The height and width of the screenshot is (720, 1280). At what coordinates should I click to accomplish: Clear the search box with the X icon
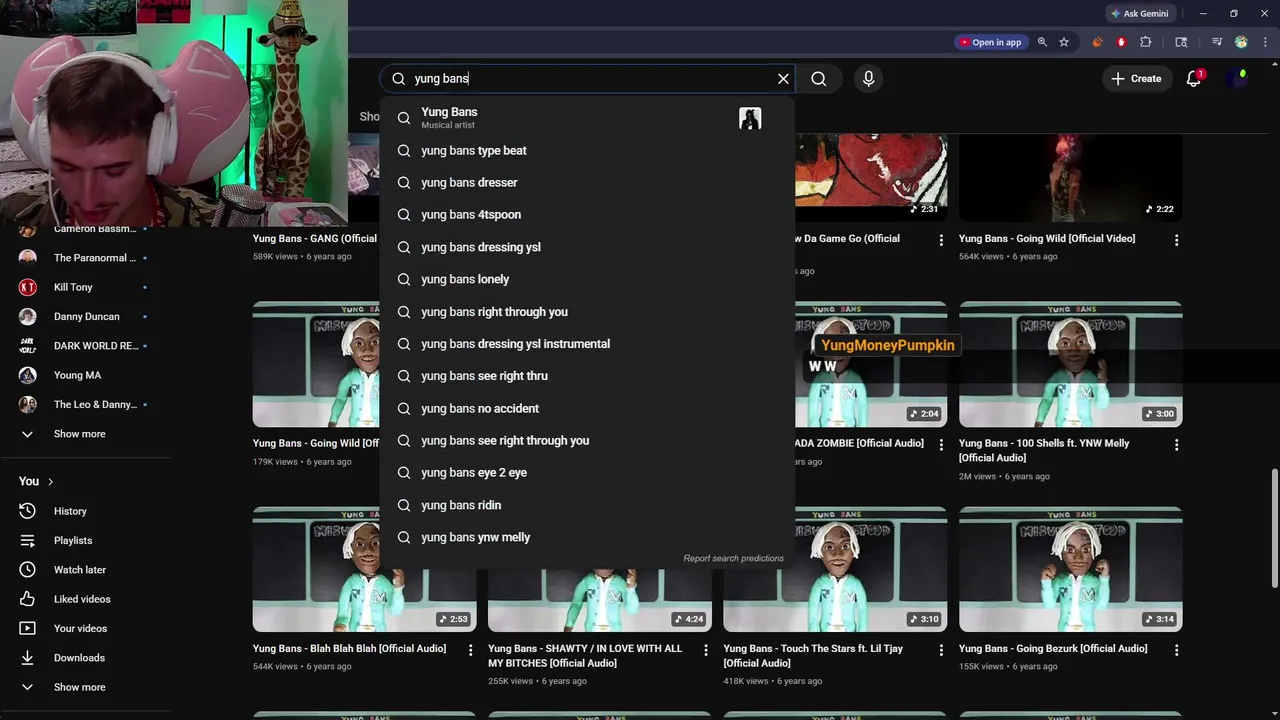pyautogui.click(x=783, y=79)
